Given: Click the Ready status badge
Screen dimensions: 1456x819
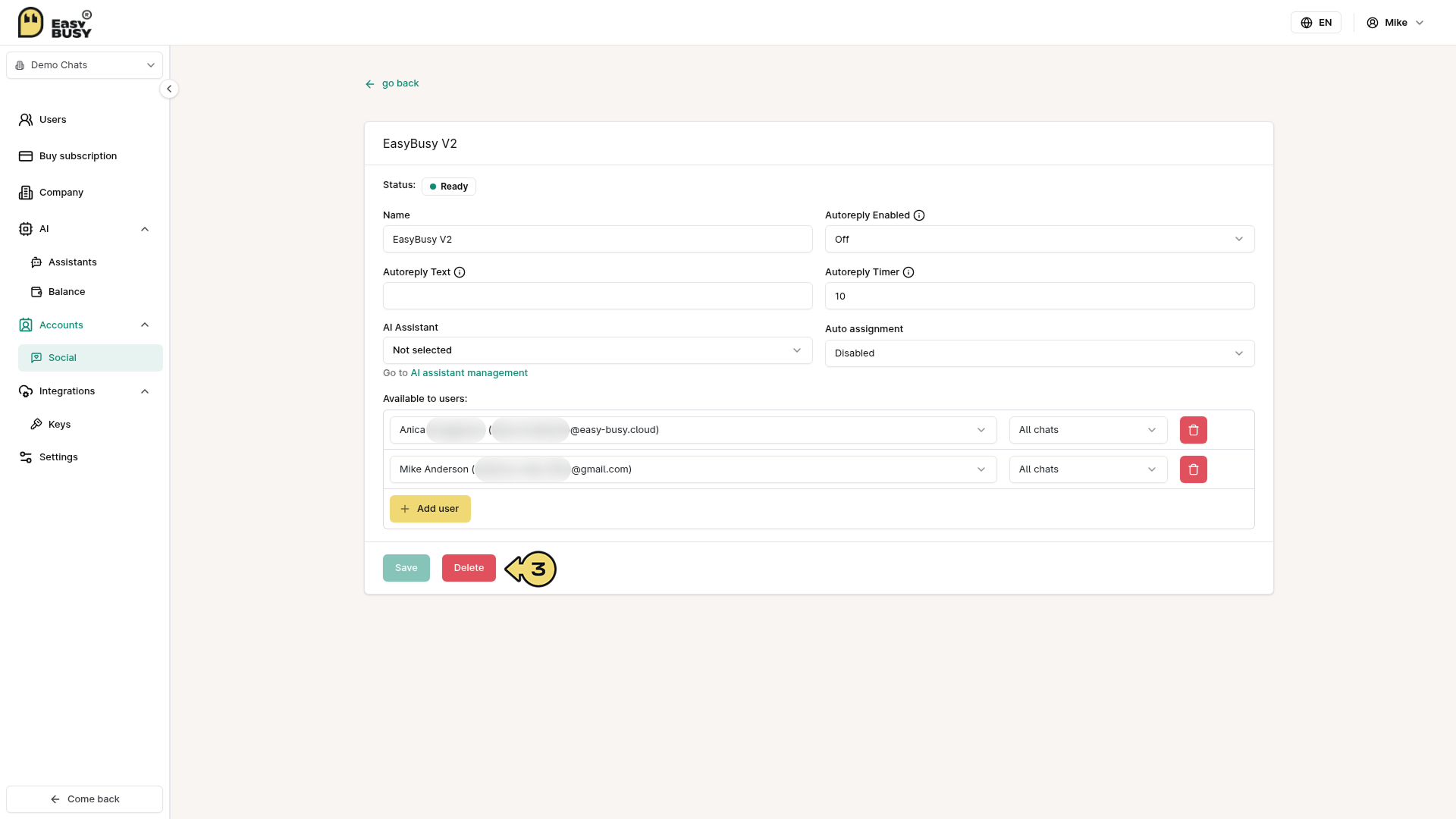Looking at the screenshot, I should point(449,187).
